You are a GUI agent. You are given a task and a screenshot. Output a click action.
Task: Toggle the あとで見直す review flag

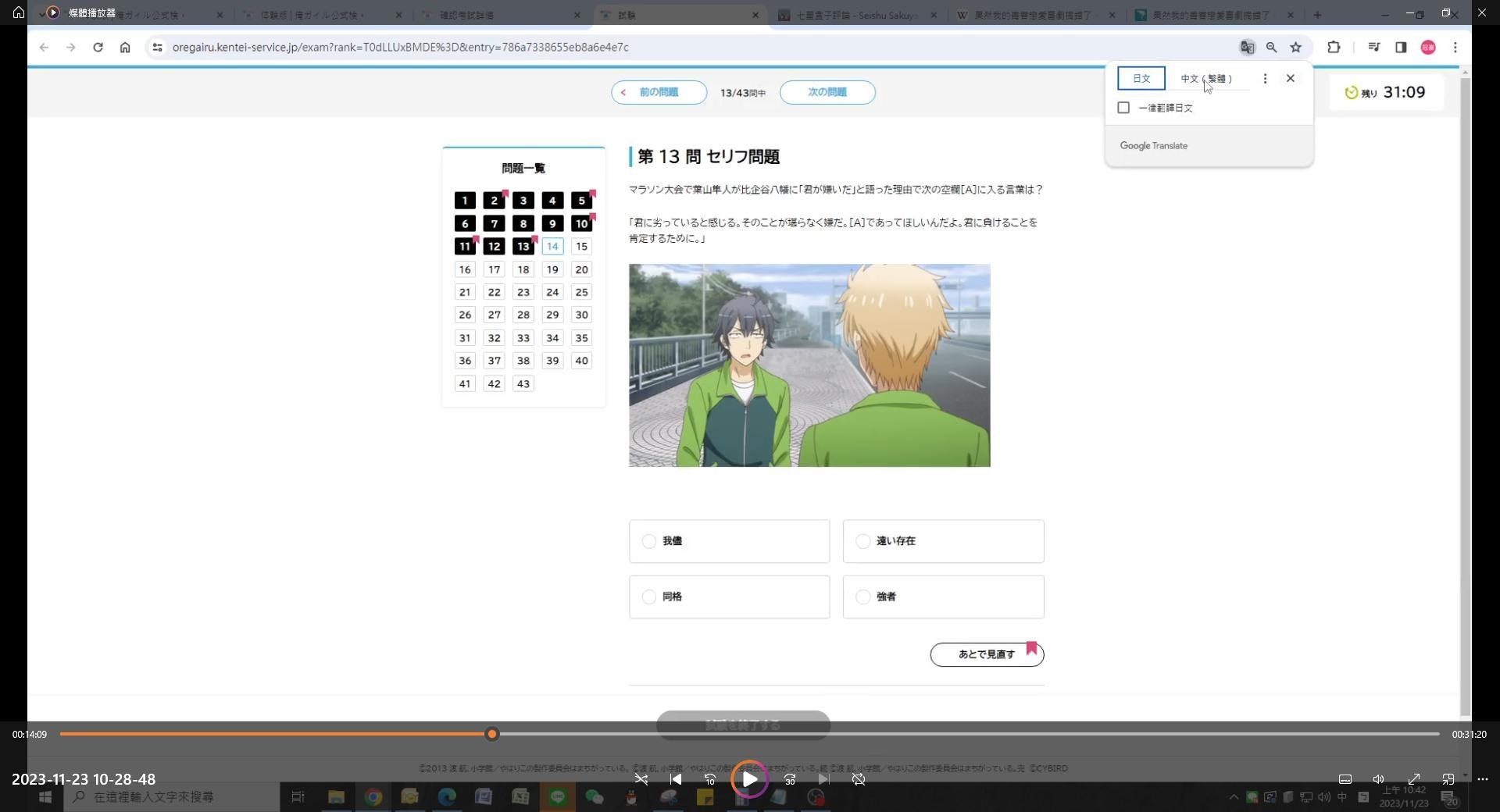tap(987, 654)
